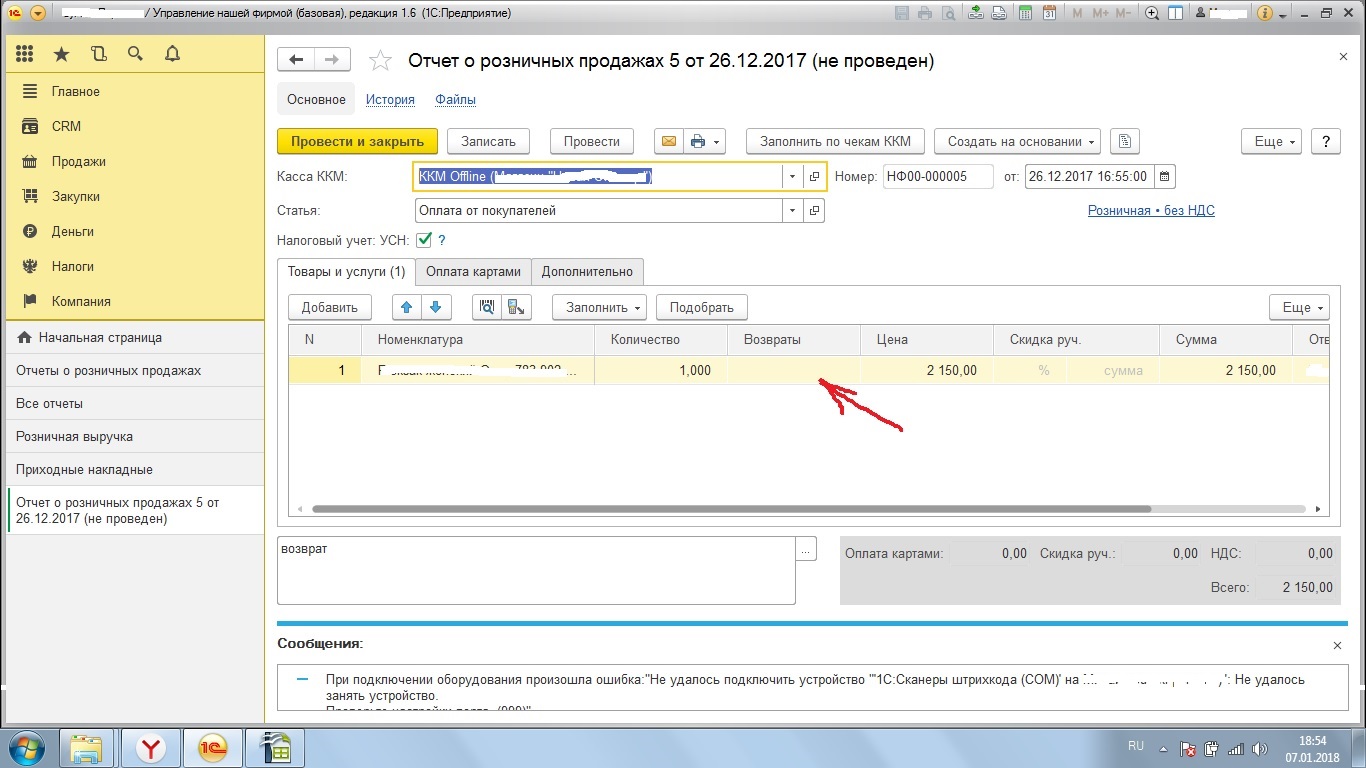Screen dimensions: 1366x768
Task: Switch to the Дополнительно tab
Action: click(587, 271)
